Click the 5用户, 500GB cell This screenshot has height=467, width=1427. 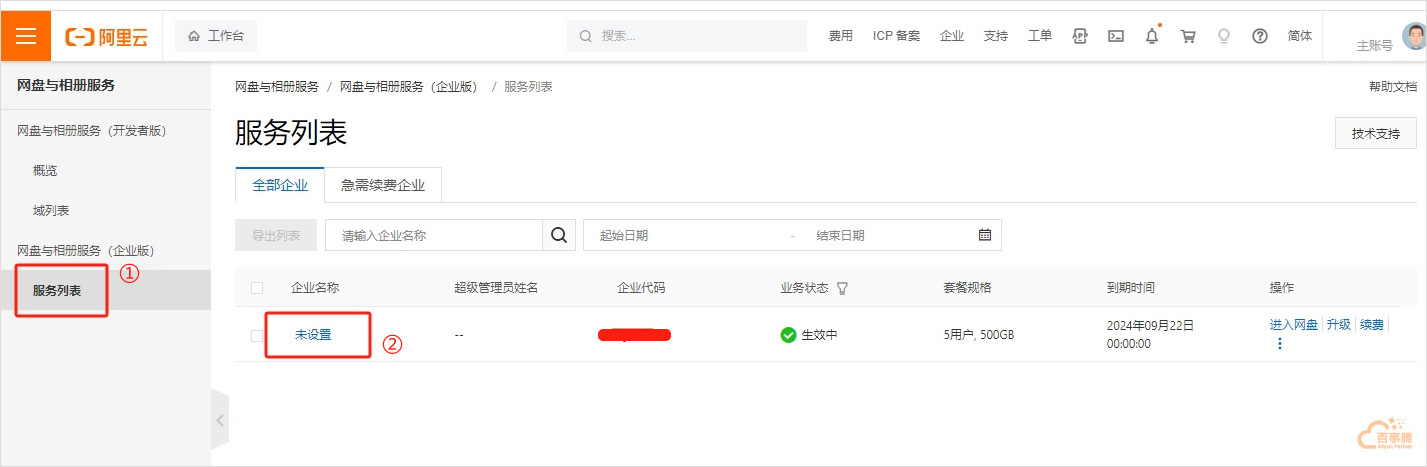[x=978, y=335]
